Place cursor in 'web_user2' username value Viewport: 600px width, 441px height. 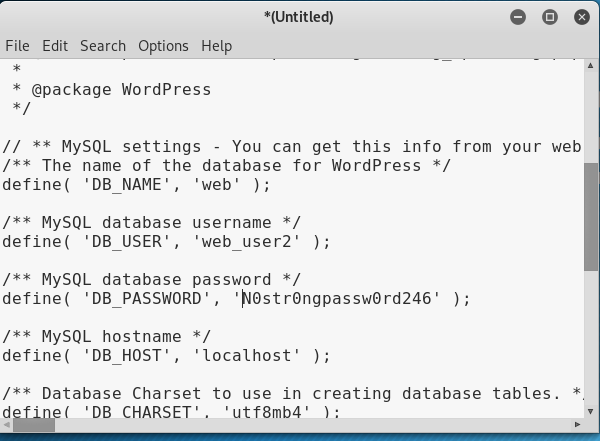pyautogui.click(x=246, y=242)
